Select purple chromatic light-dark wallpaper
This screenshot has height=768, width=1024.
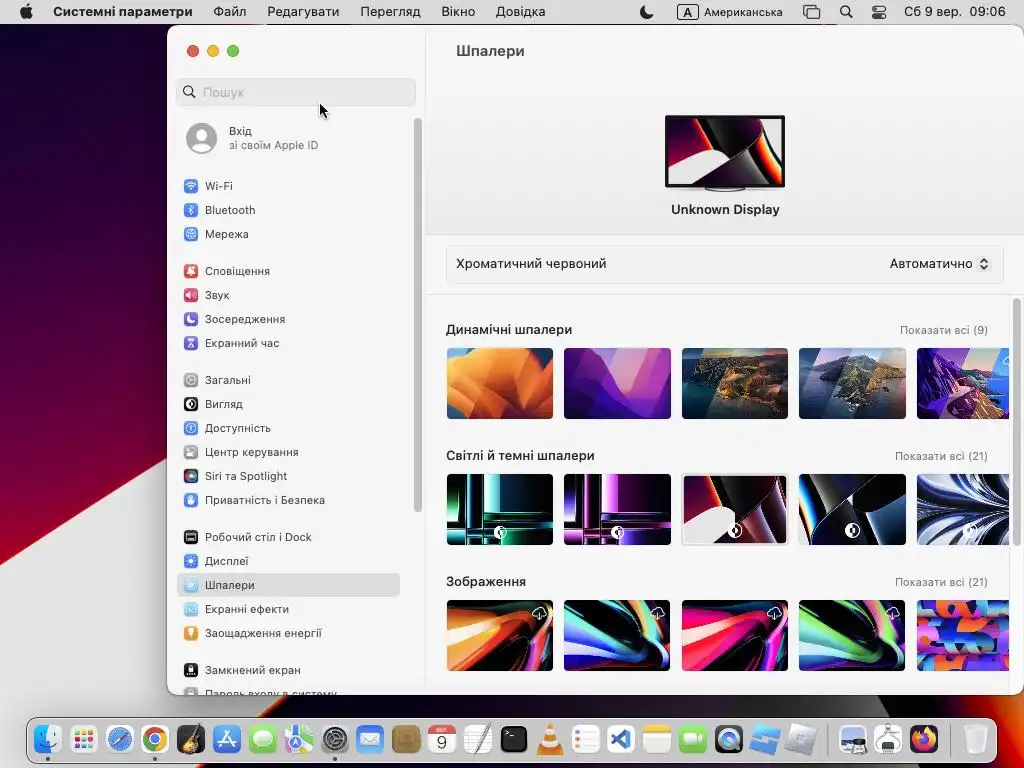[x=617, y=509]
